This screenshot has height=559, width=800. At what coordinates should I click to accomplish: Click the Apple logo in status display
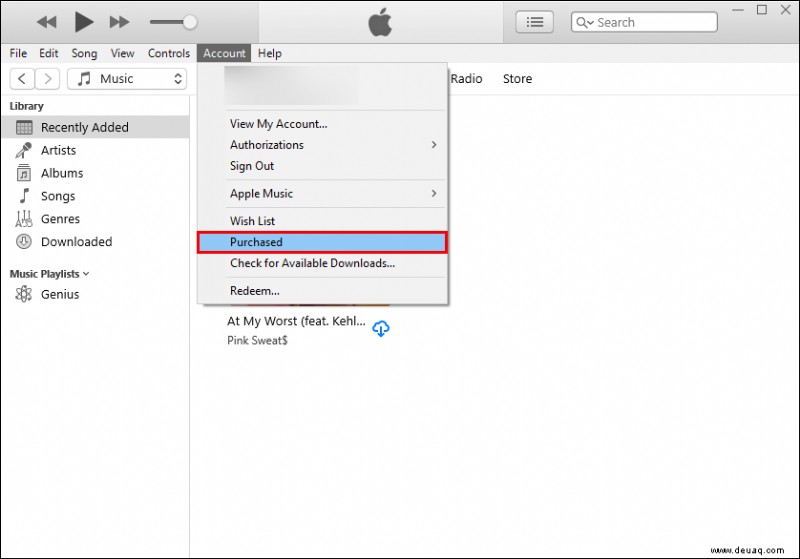click(x=380, y=22)
